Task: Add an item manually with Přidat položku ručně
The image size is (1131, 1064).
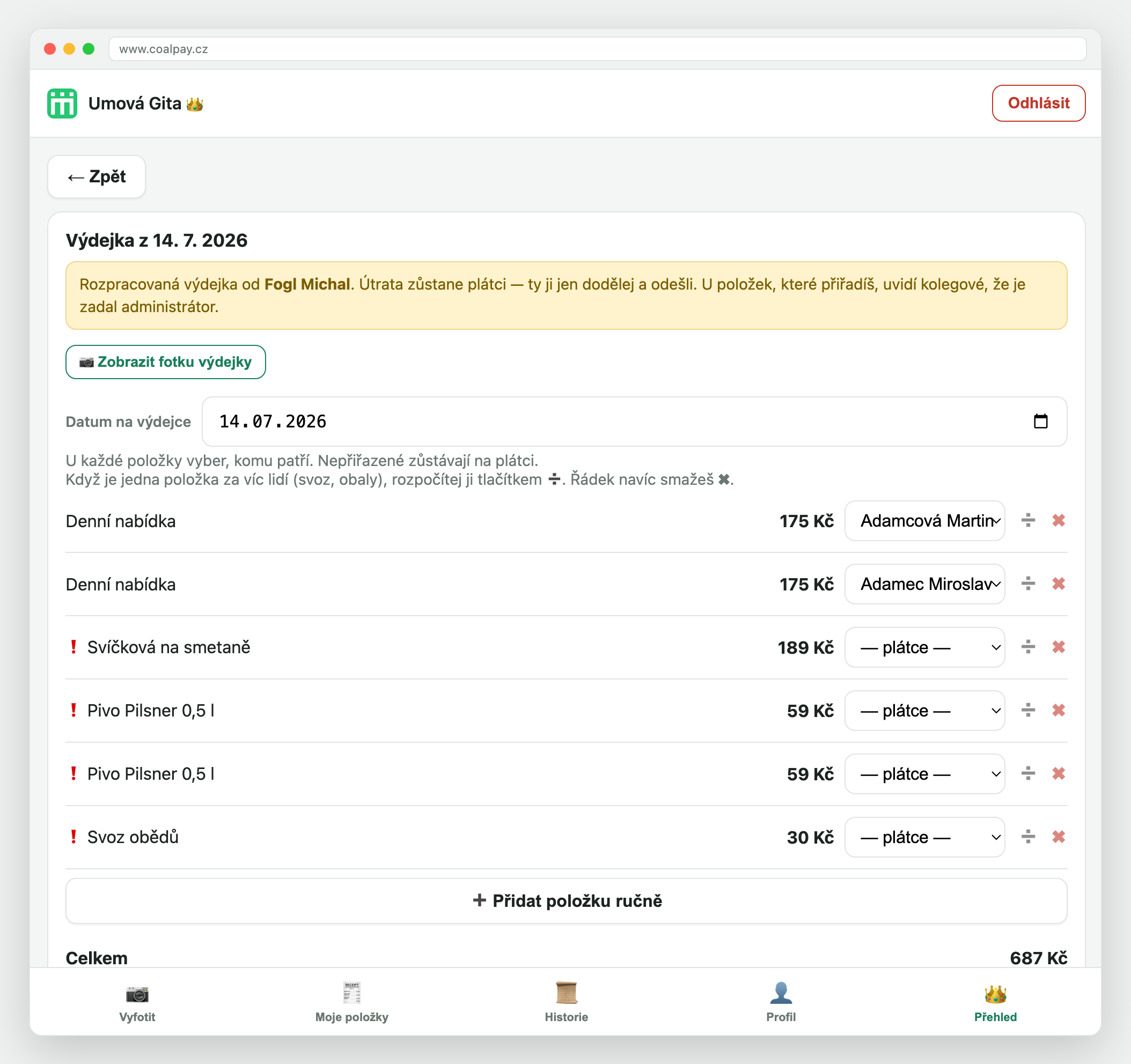Action: tap(566, 901)
